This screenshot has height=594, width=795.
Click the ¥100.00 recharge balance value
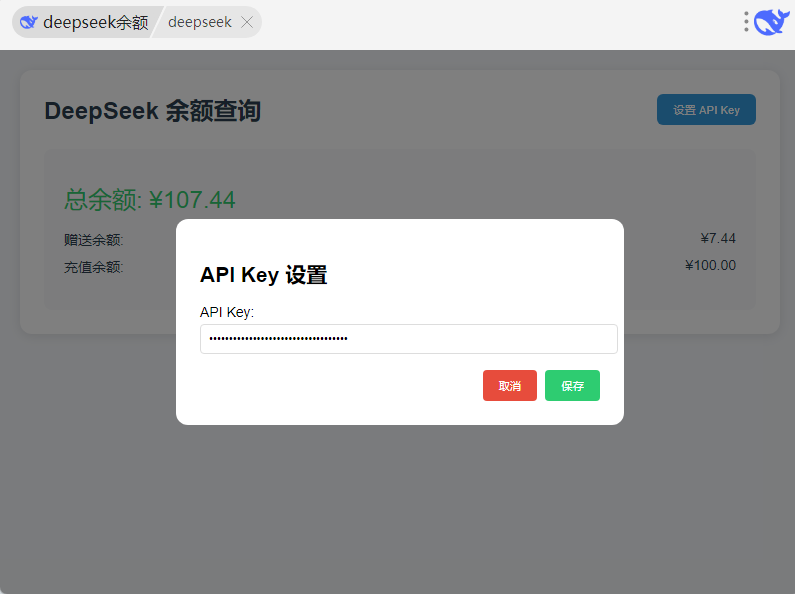(710, 265)
